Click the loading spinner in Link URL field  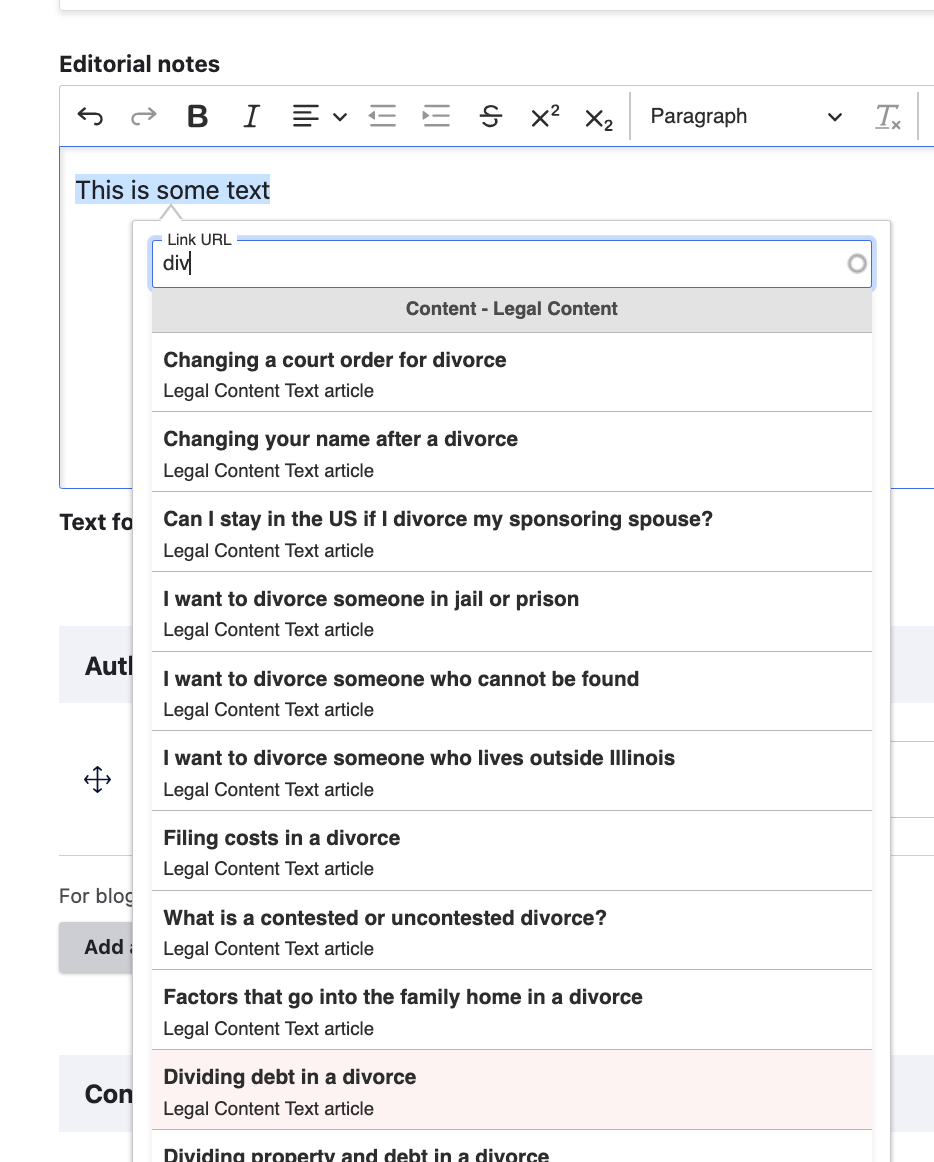pyautogui.click(x=857, y=264)
